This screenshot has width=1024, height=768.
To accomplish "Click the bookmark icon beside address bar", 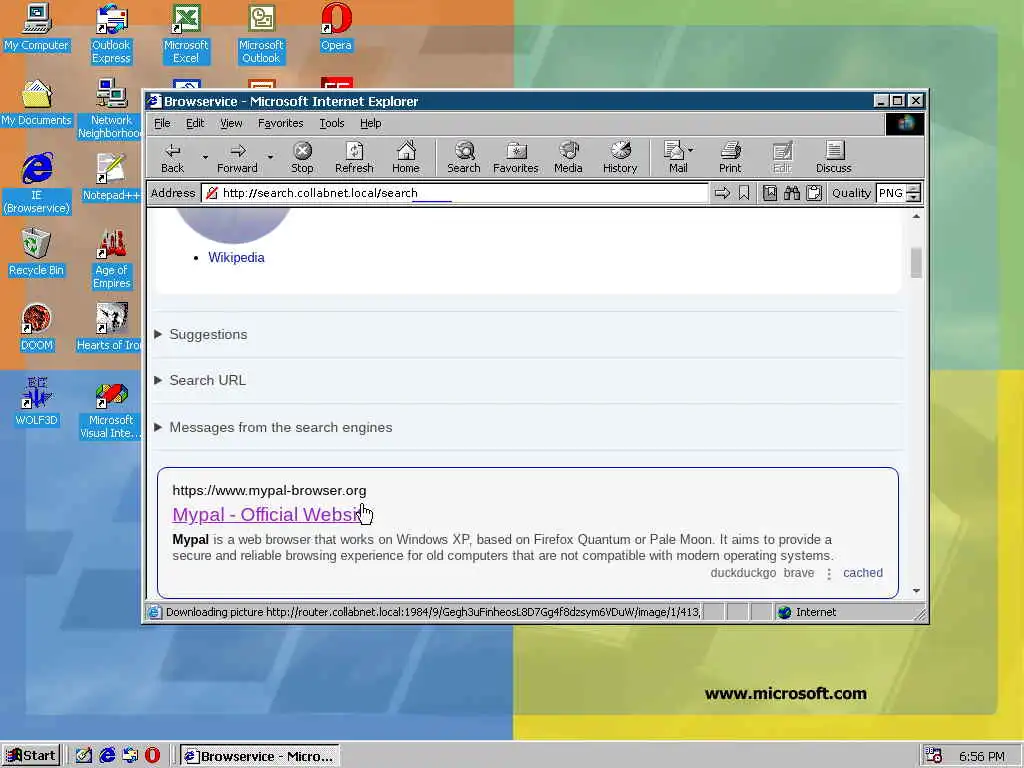I will (744, 193).
